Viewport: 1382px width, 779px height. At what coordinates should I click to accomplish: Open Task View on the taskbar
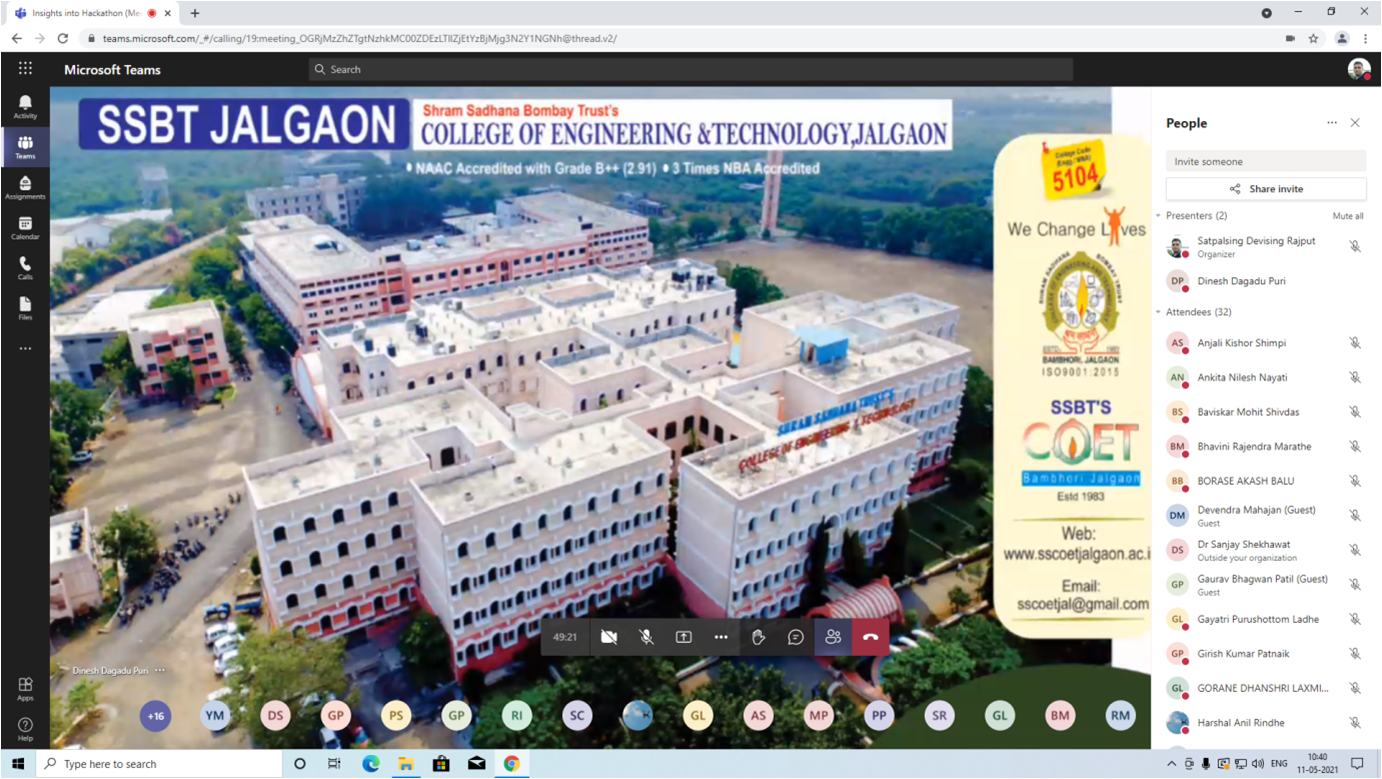tap(335, 764)
